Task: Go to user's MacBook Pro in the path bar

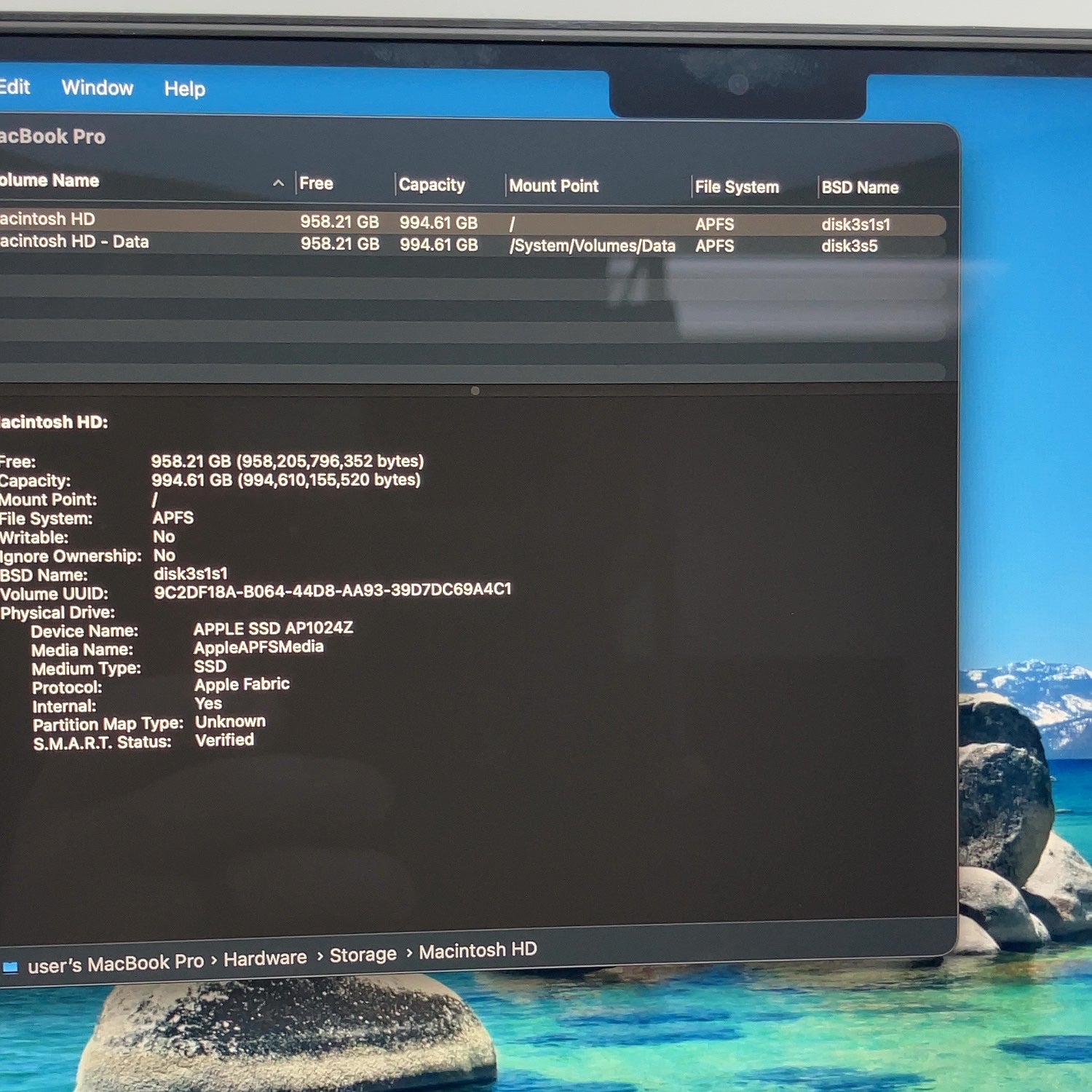Action: pyautogui.click(x=116, y=964)
